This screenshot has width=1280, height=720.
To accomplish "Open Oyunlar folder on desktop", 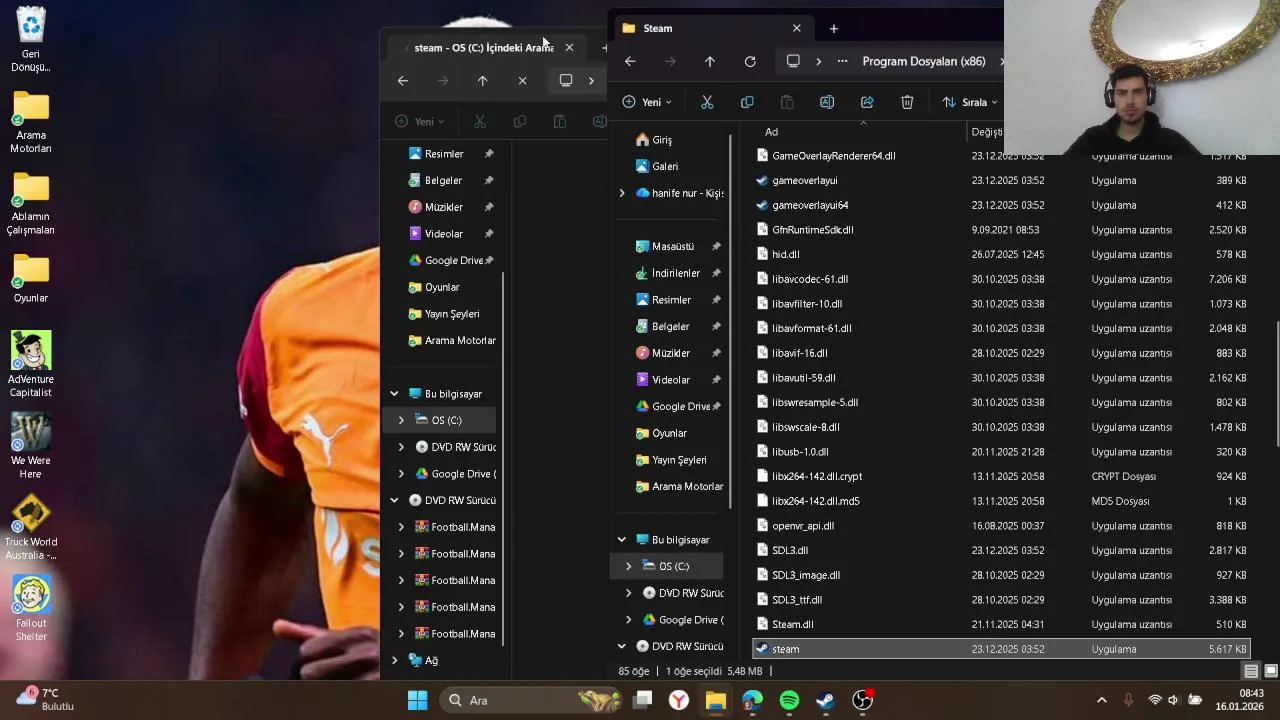I will pos(31,278).
